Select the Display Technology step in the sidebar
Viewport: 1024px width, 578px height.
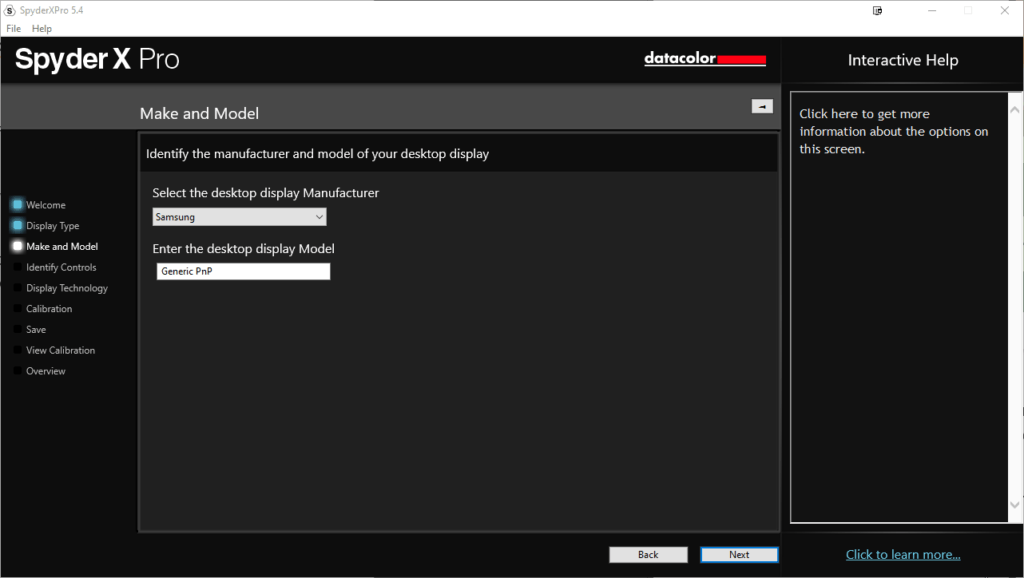pyautogui.click(x=66, y=288)
